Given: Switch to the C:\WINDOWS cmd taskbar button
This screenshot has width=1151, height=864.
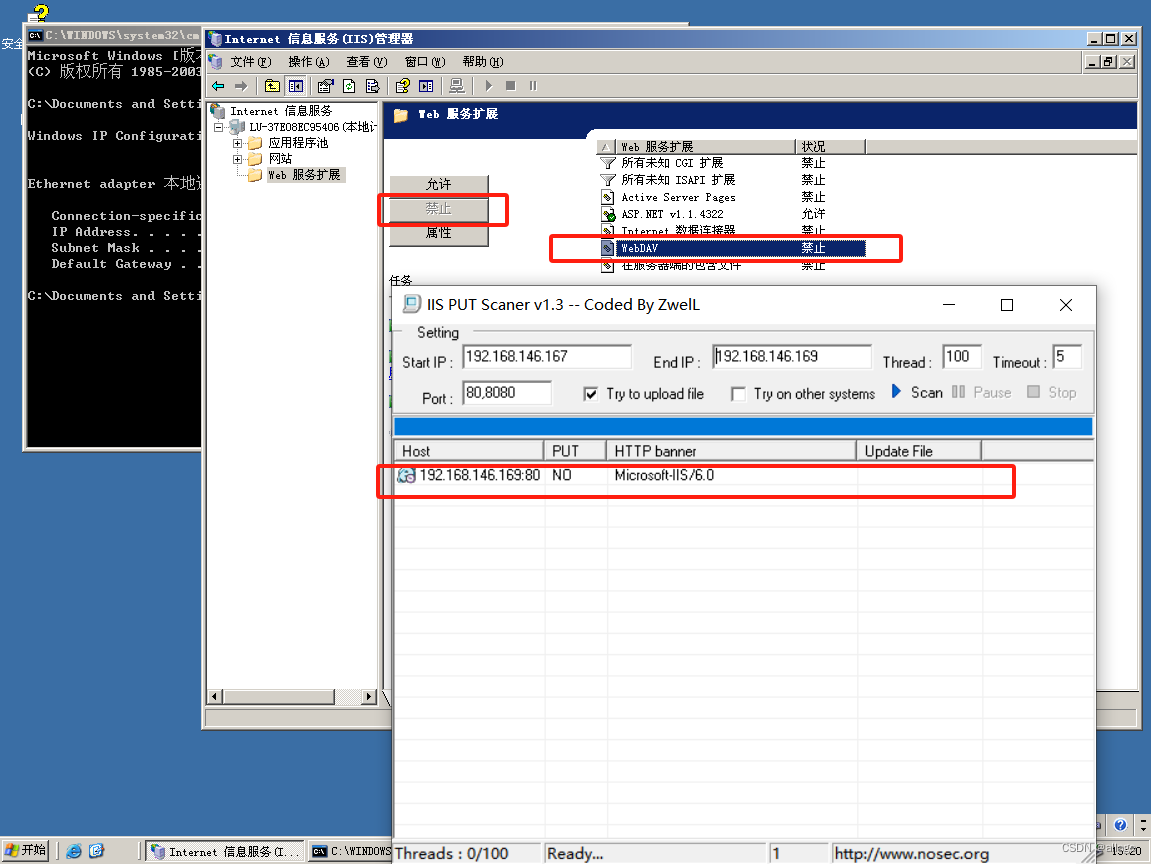Looking at the screenshot, I should [x=349, y=852].
